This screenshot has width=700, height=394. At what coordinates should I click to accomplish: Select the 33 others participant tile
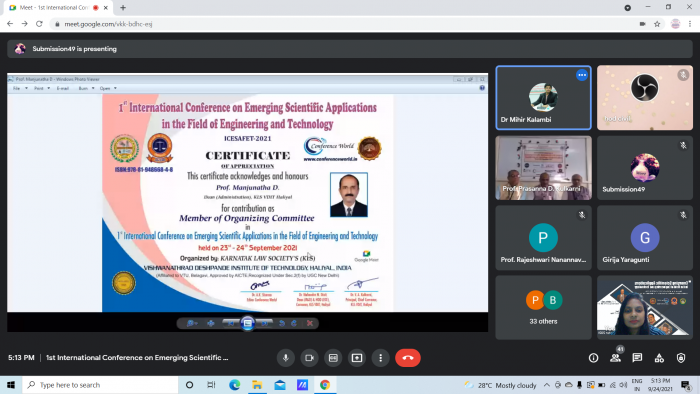[543, 307]
